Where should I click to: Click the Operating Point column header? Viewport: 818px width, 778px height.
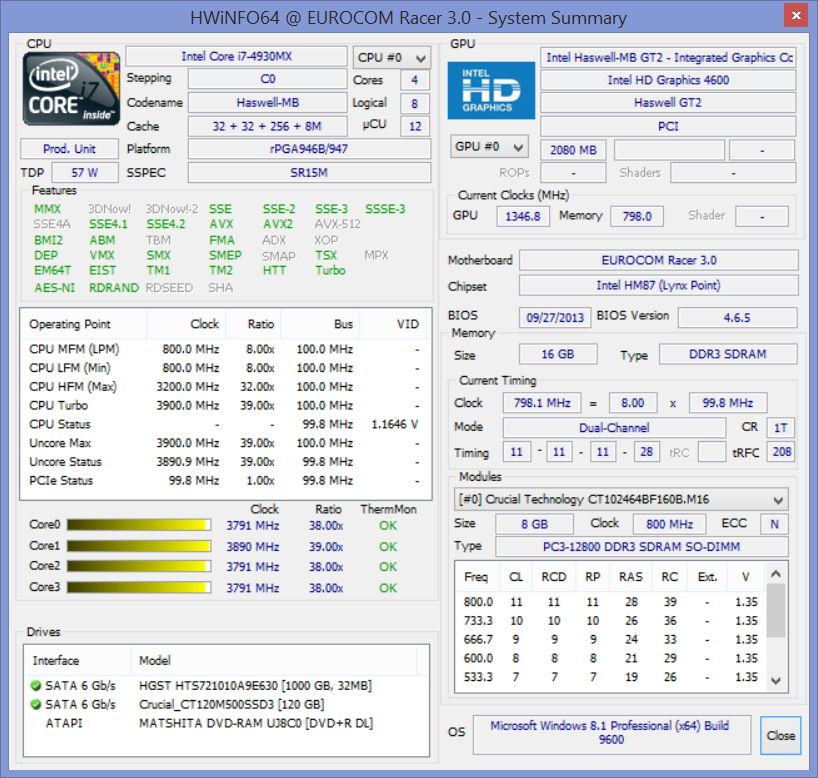click(84, 324)
